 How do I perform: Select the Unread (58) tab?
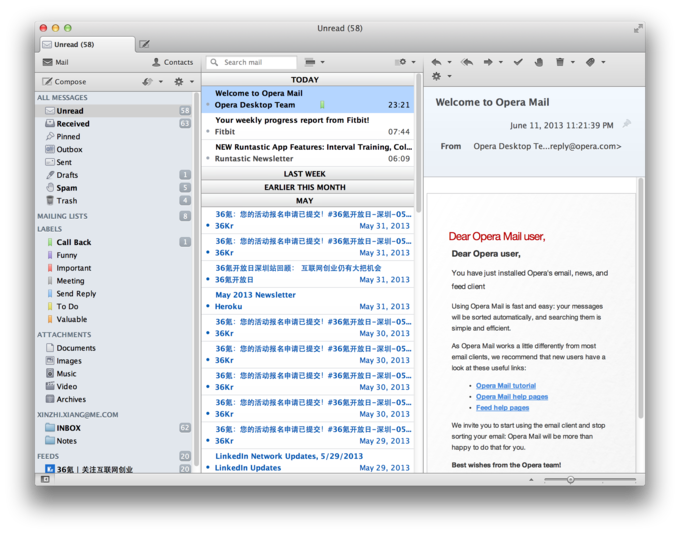point(88,44)
